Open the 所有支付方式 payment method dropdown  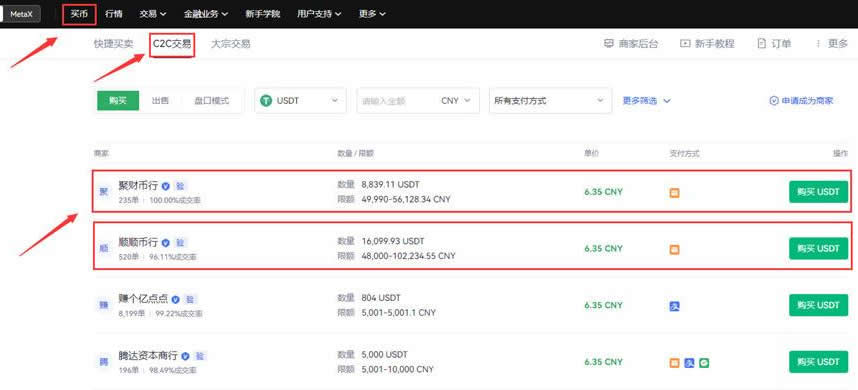coord(549,101)
